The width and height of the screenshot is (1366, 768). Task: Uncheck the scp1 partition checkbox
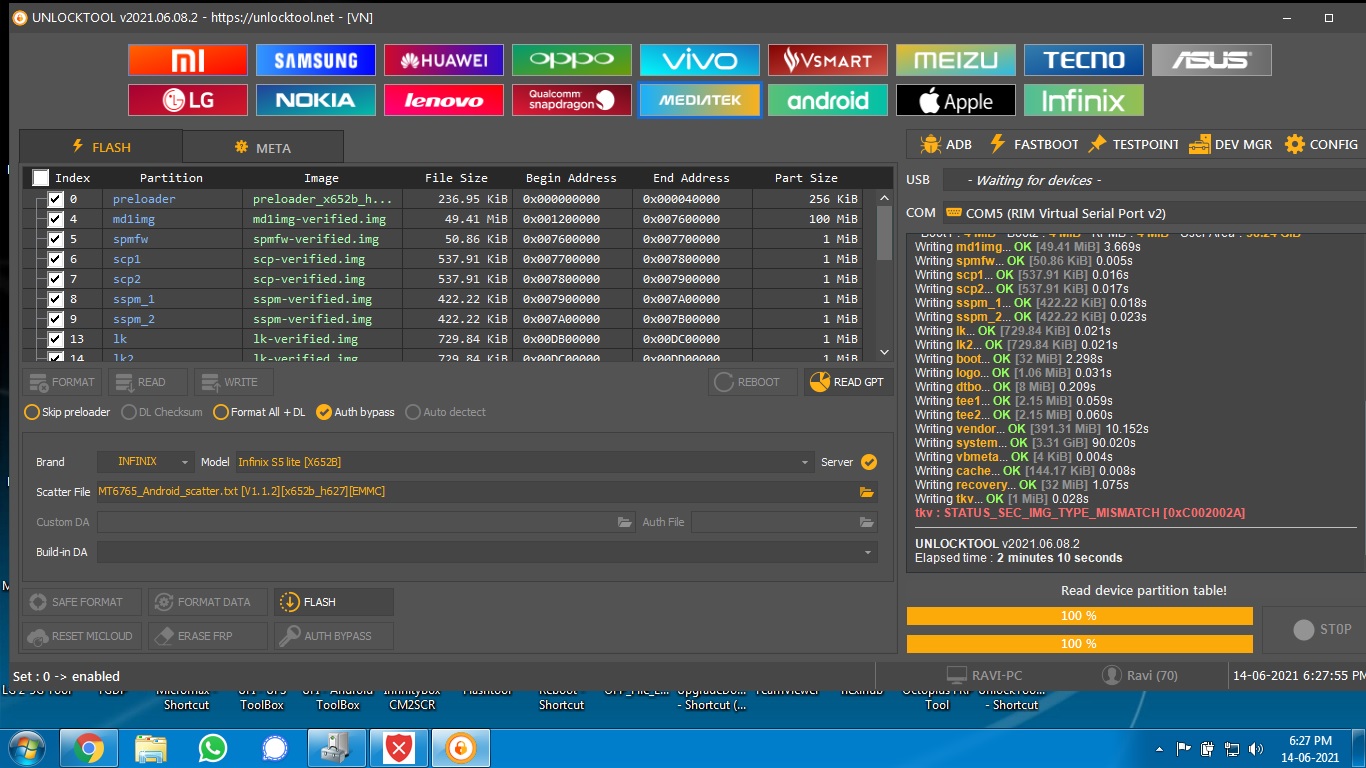(56, 259)
